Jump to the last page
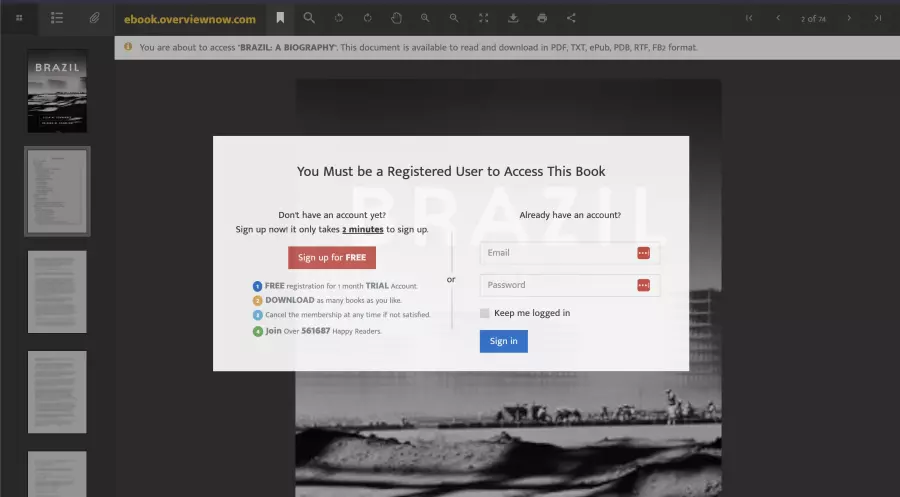The image size is (900, 497). [x=878, y=18]
